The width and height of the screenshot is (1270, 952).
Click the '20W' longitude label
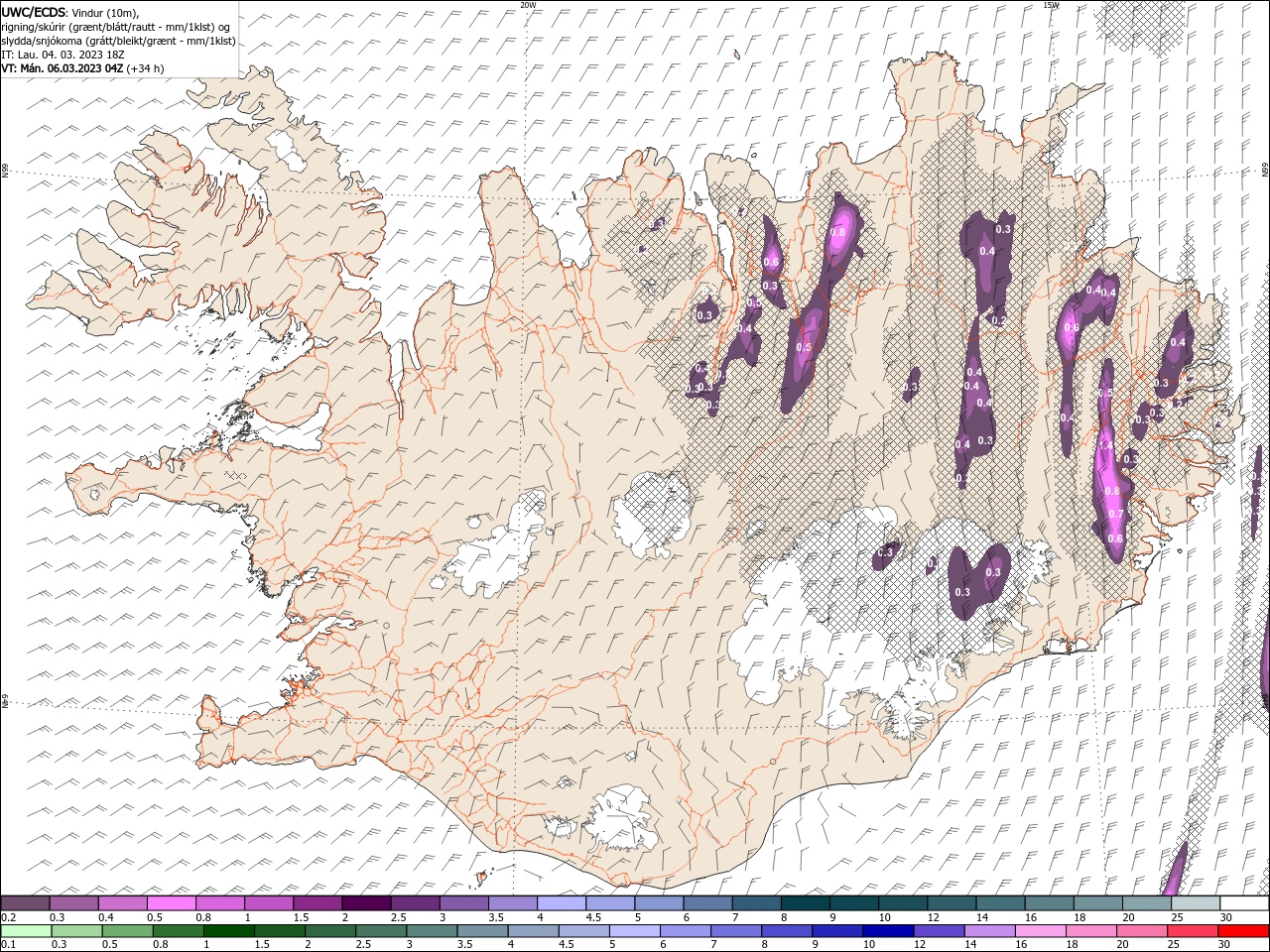(528, 5)
